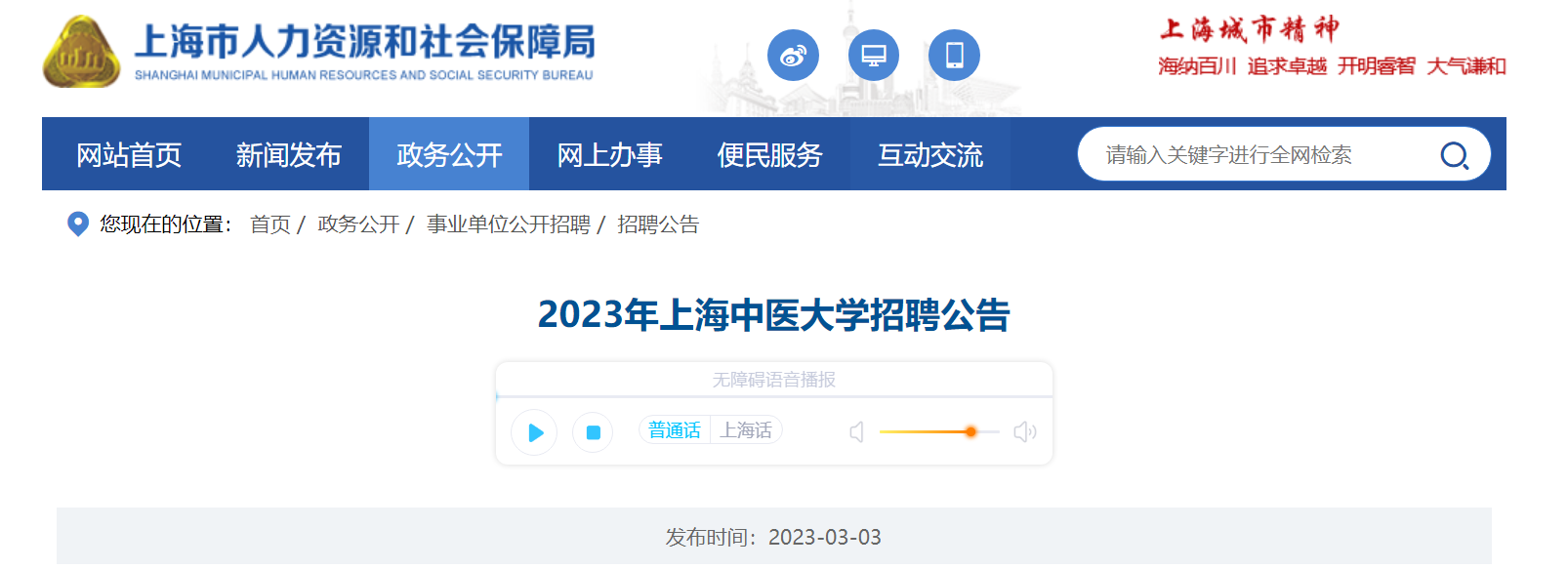Viewport: 1568px width, 569px height.
Task: Open the 政务公开 menu
Action: pos(449,154)
